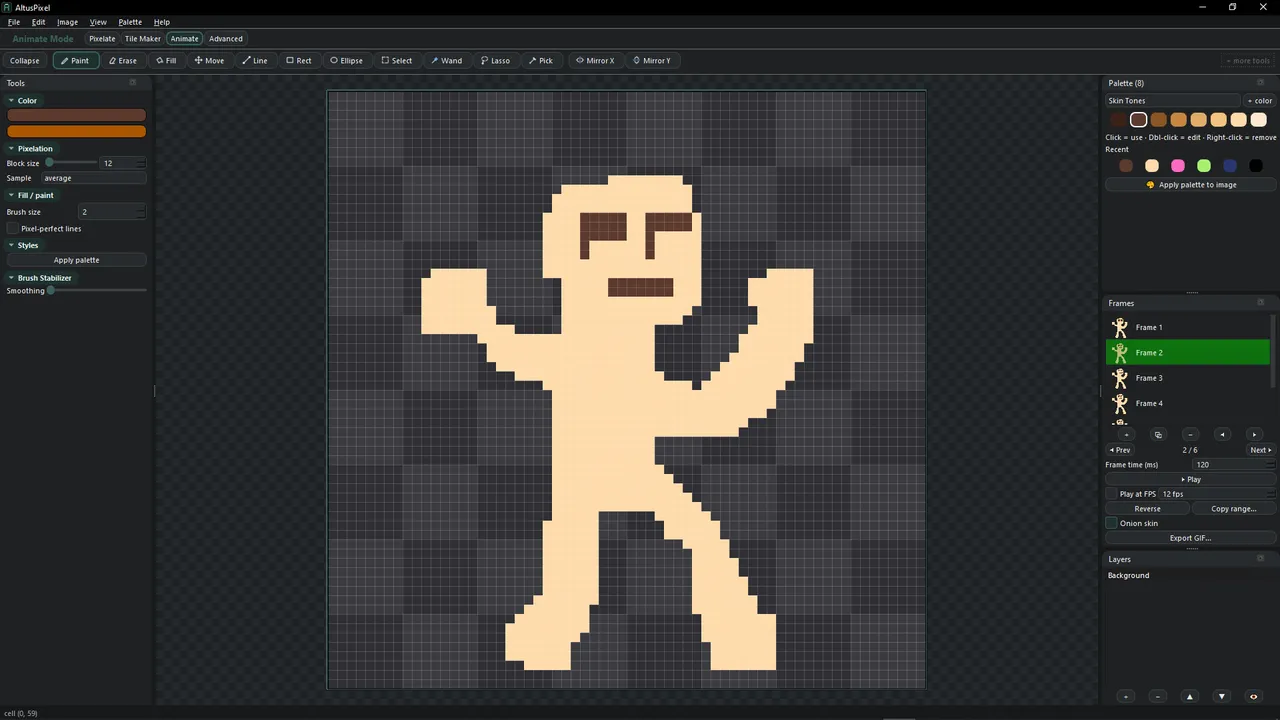Move frame earlier left-arrow icon
Screen dimensions: 1280x720
coord(1222,435)
